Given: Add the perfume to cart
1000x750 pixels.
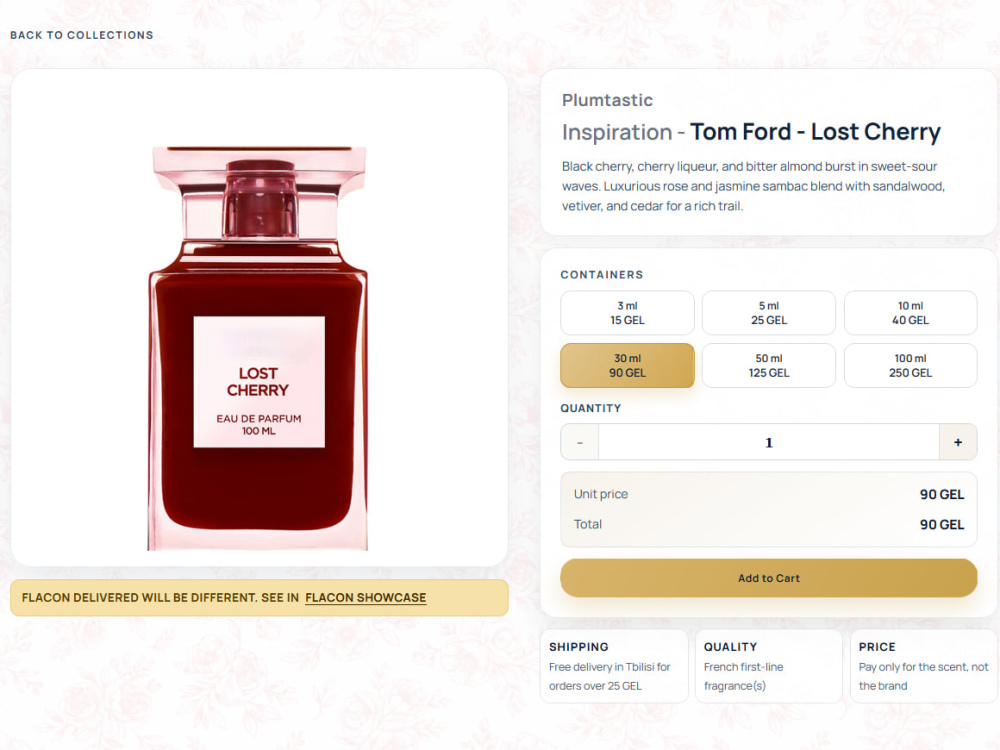Looking at the screenshot, I should pos(768,578).
